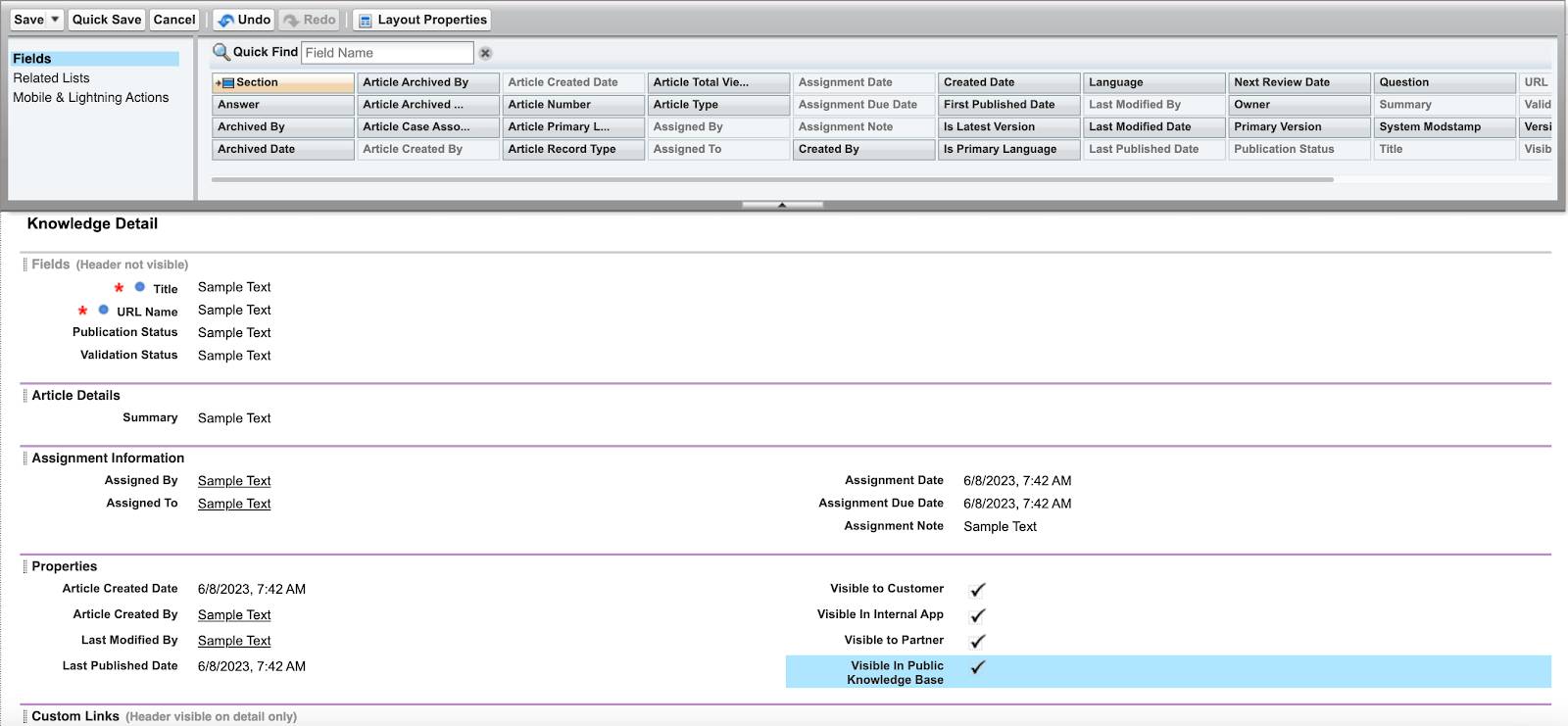Click the palette horizontal scrollbar
The height and width of the screenshot is (726, 1568).
772,180
